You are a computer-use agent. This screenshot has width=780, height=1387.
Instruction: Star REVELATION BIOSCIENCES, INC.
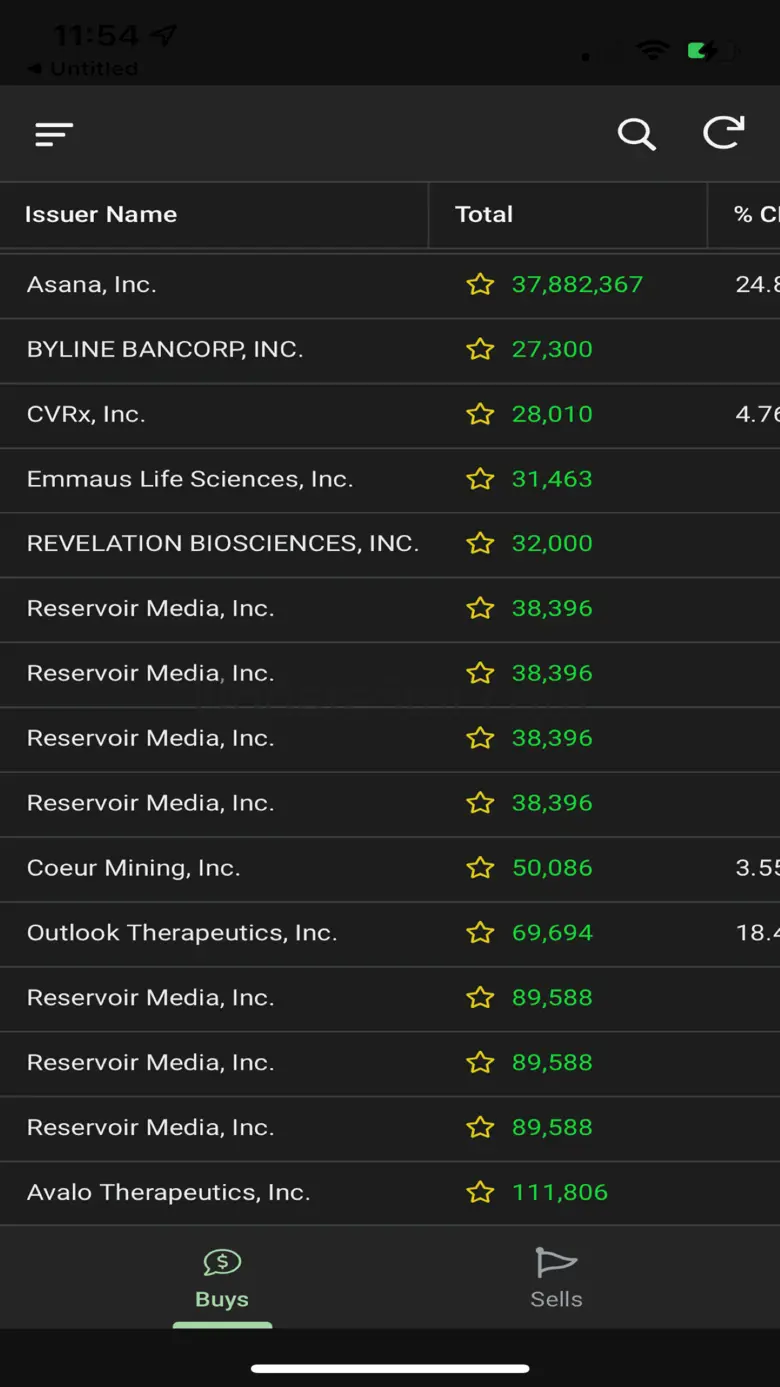(x=480, y=543)
